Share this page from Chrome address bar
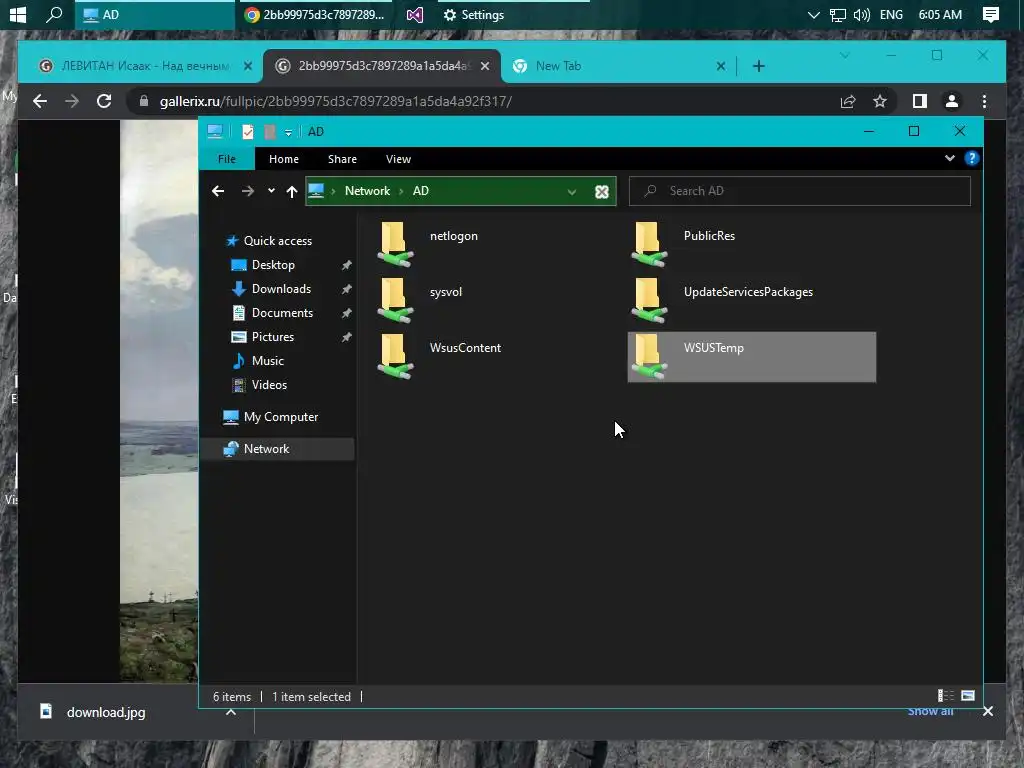This screenshot has width=1024, height=768. 848,101
